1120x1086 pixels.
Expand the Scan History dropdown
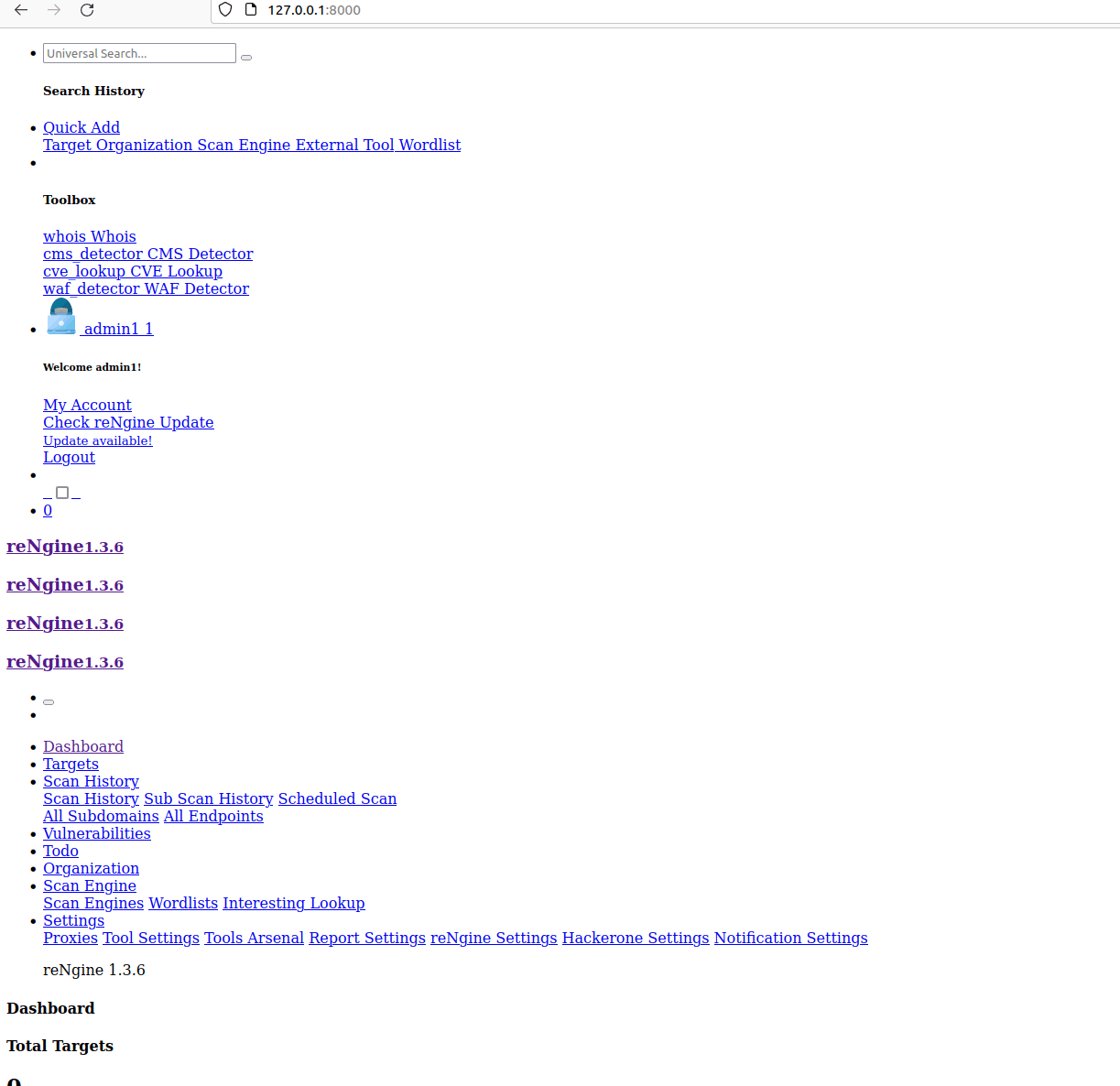tap(91, 780)
